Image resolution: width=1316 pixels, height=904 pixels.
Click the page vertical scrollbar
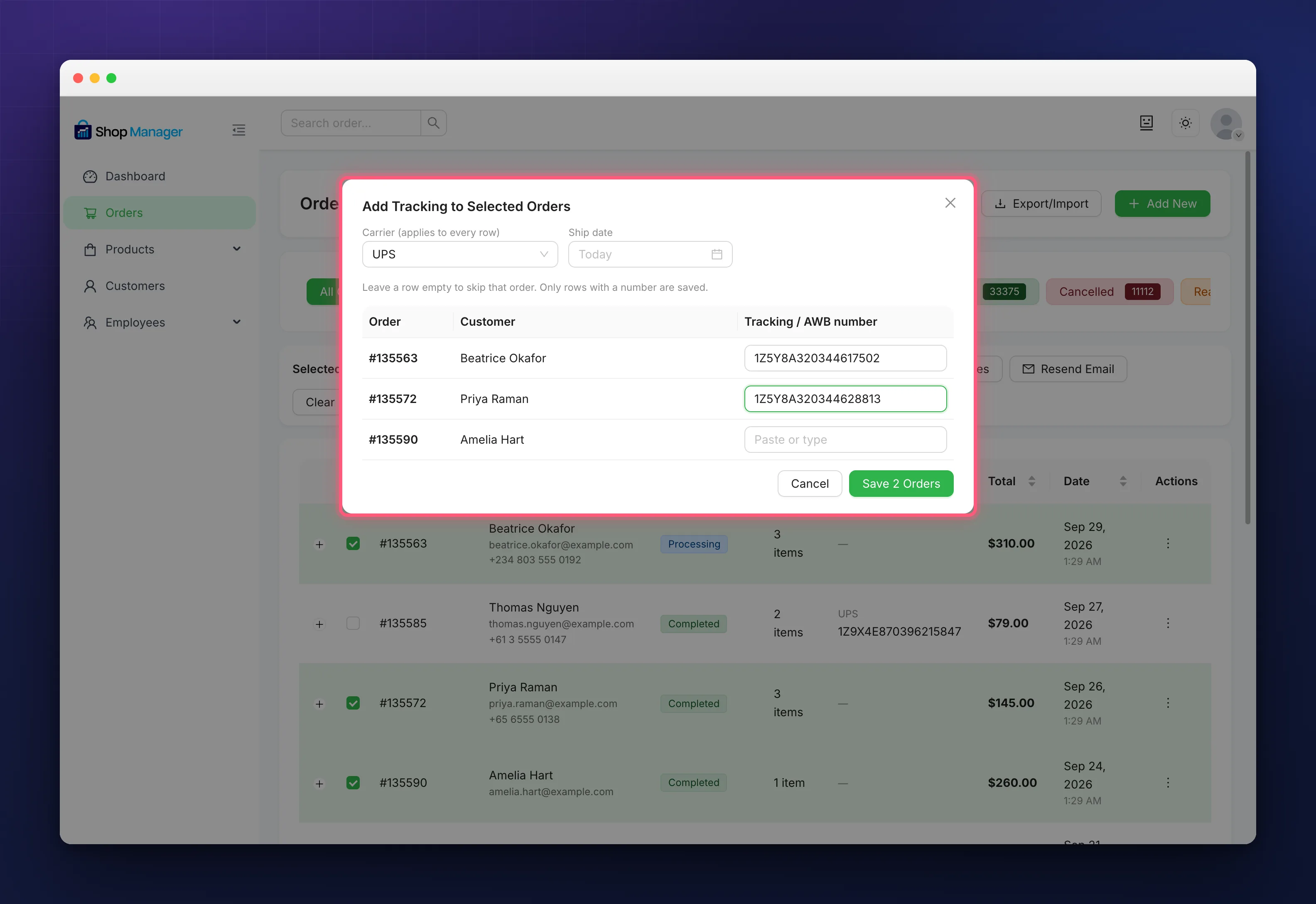coord(1247,337)
